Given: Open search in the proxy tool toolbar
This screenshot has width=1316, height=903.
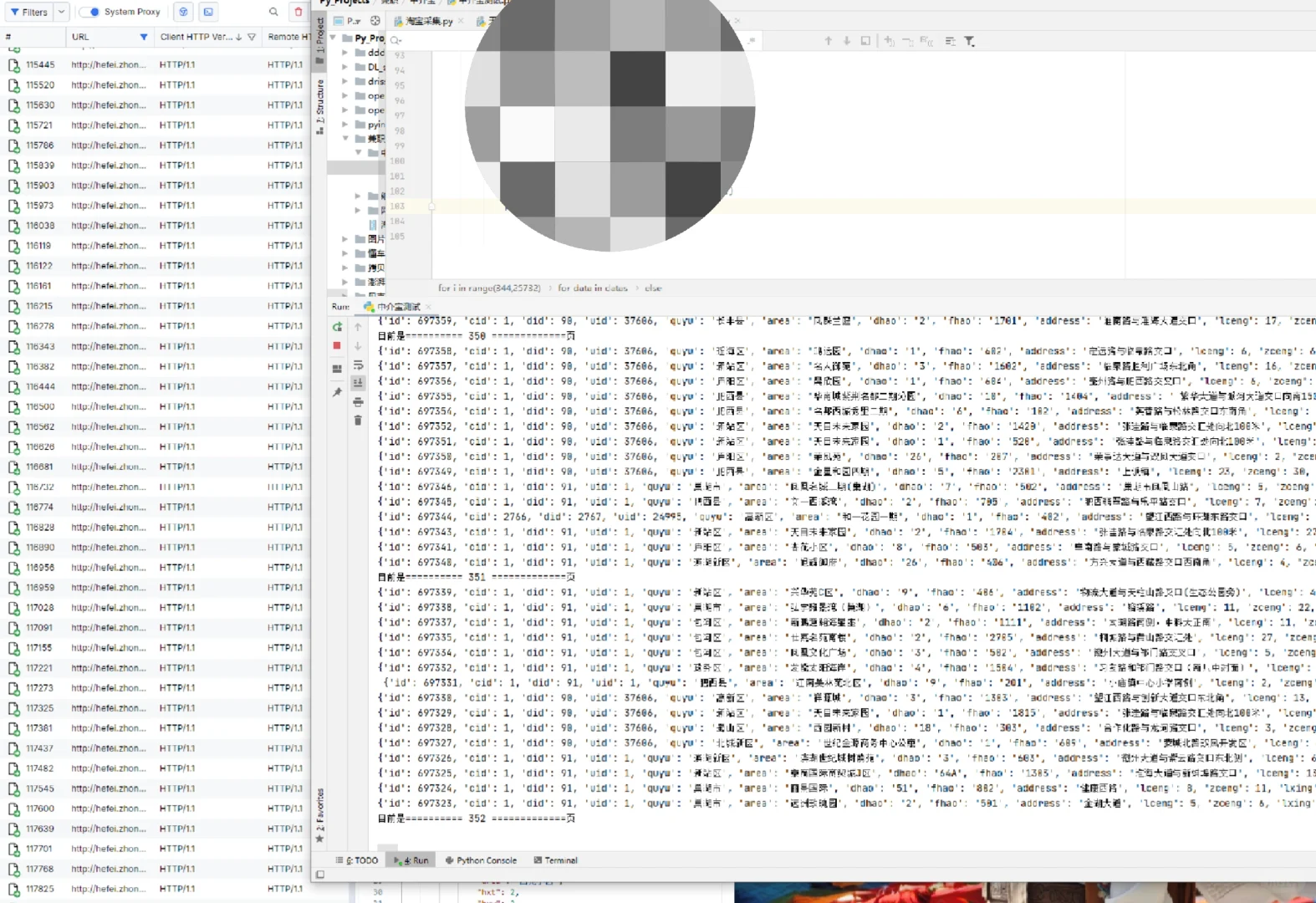Looking at the screenshot, I should tap(273, 12).
